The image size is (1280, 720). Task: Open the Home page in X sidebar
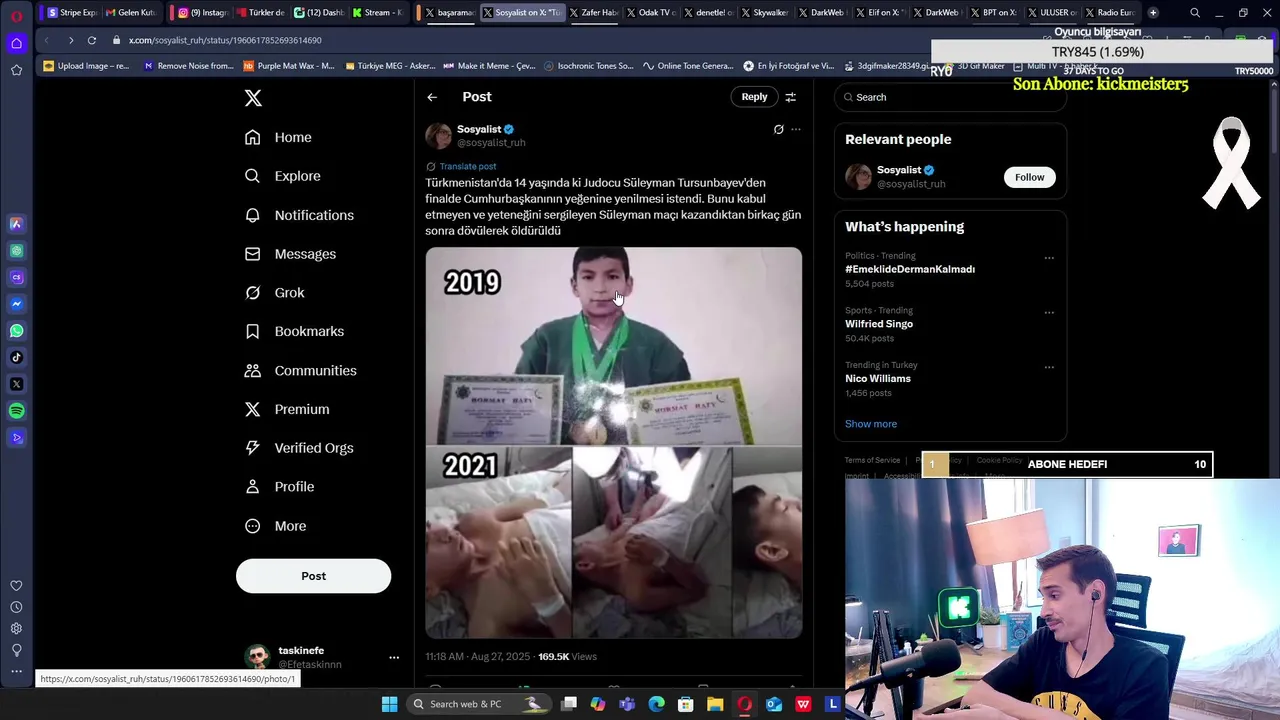(x=279, y=137)
